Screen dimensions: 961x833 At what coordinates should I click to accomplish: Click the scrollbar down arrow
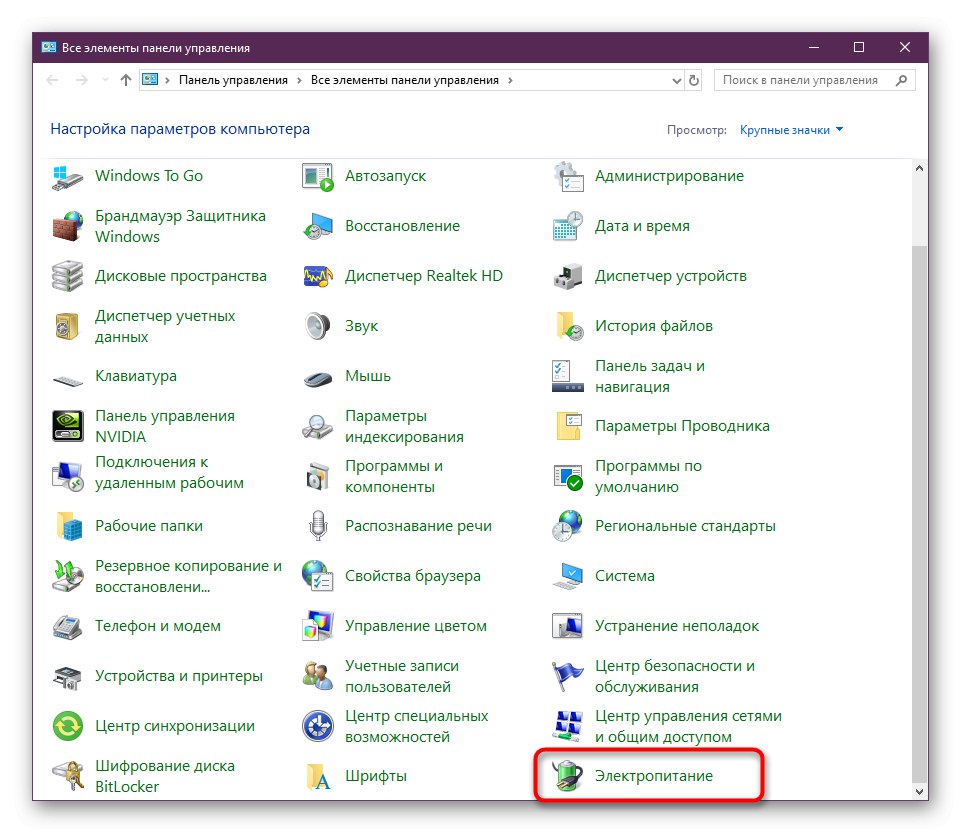919,792
